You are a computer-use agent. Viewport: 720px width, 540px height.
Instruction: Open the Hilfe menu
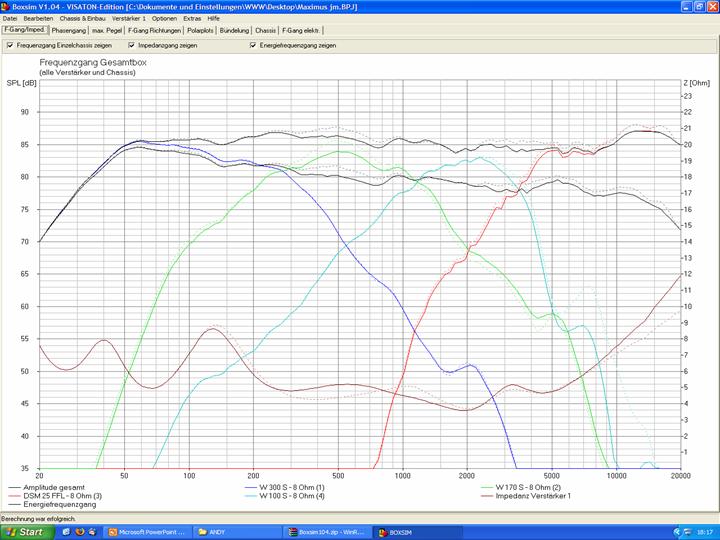pyautogui.click(x=213, y=18)
